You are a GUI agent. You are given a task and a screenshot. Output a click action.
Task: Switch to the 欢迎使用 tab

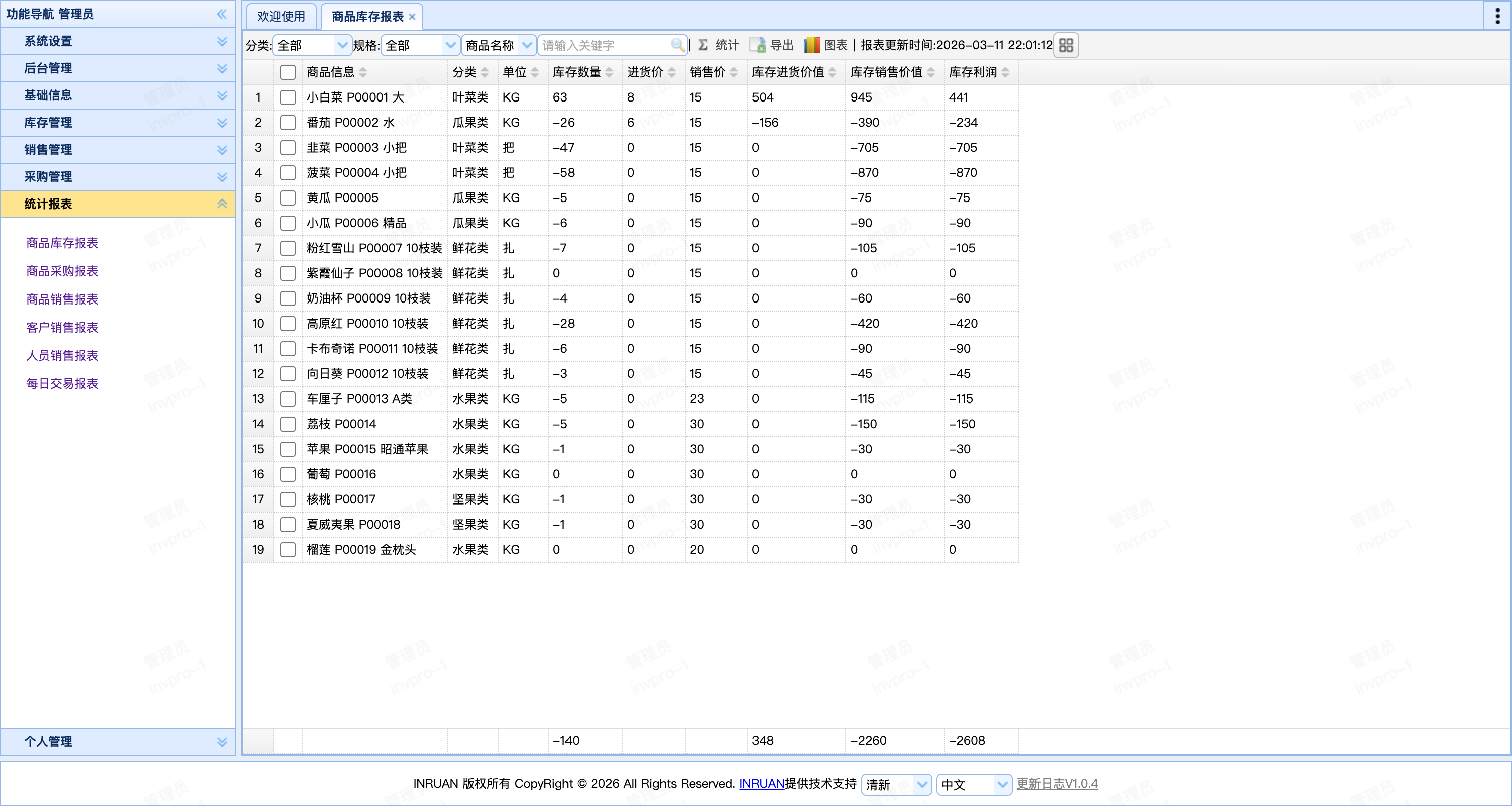point(281,17)
